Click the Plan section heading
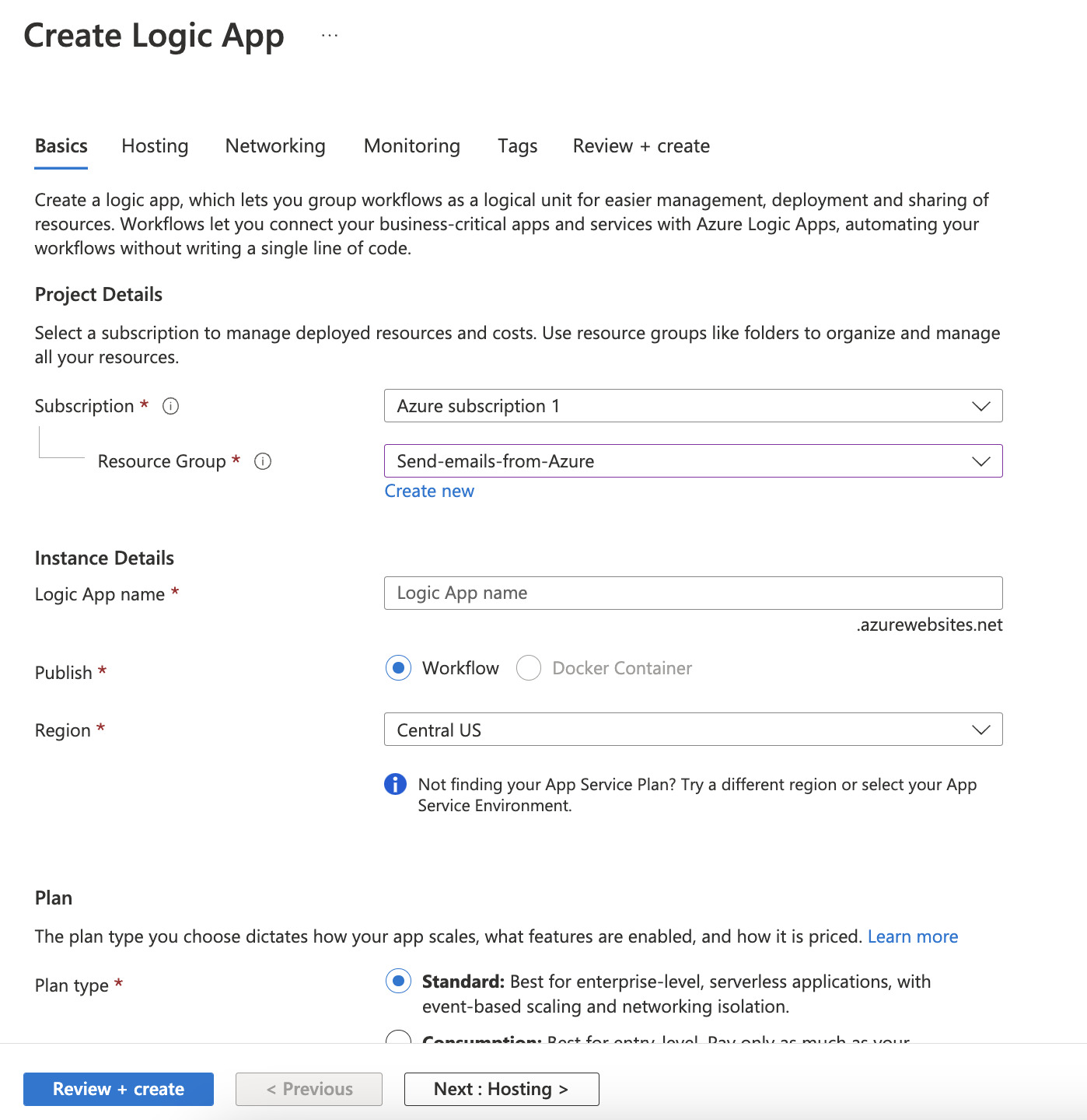The height and width of the screenshot is (1120, 1087). (54, 898)
